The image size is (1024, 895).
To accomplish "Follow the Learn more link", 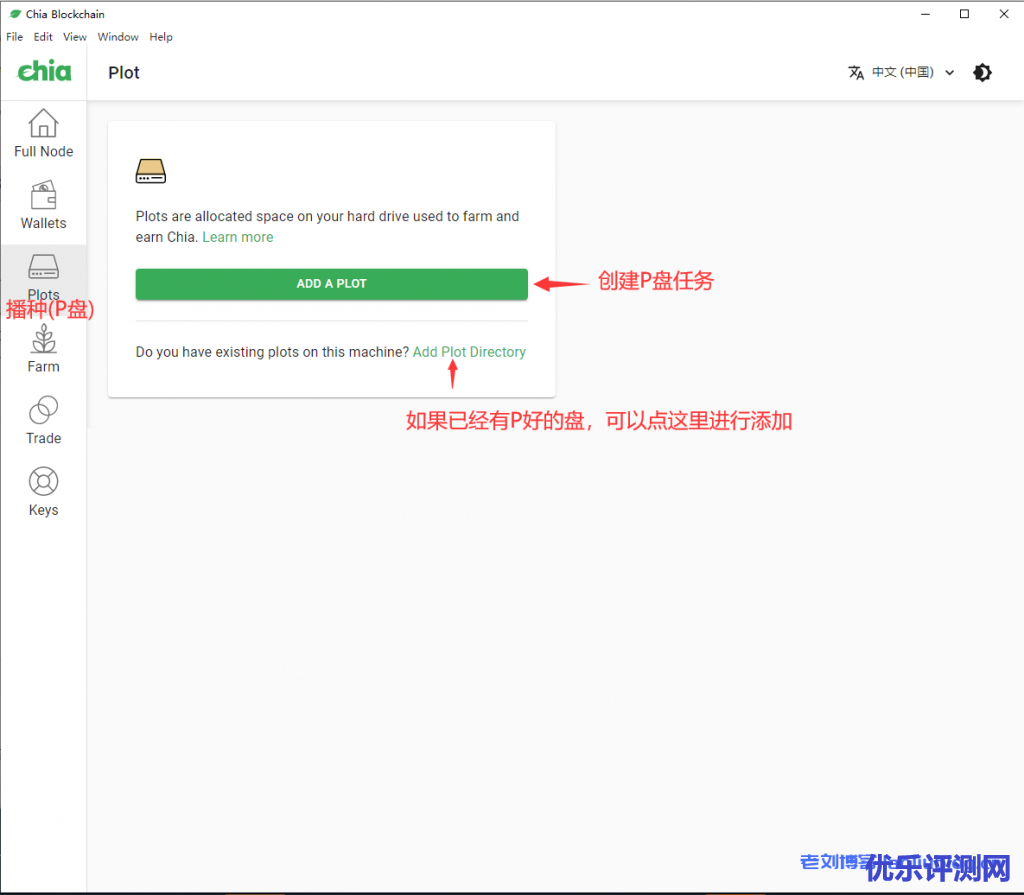I will [x=238, y=237].
